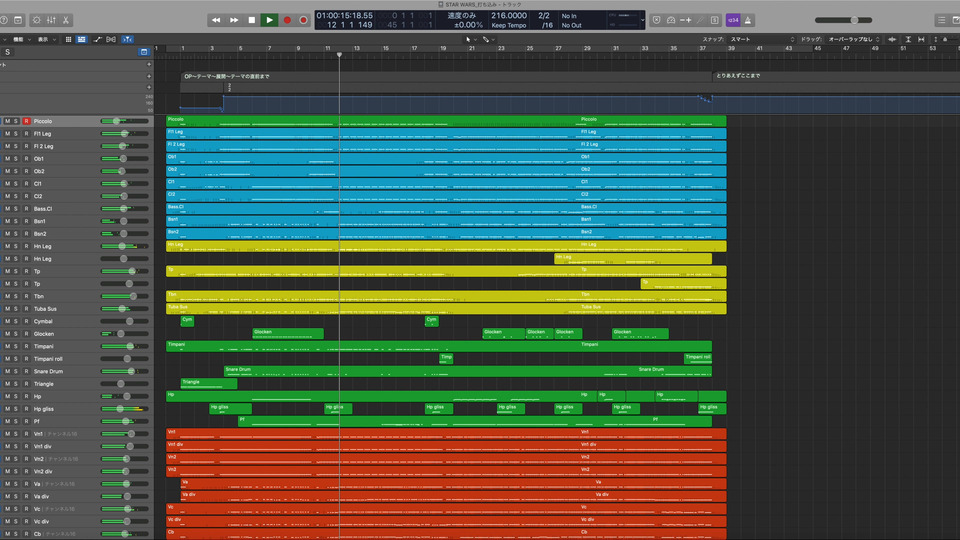The height and width of the screenshot is (540, 960).
Task: Enable the purple count-in 1234 button
Action: [733, 20]
